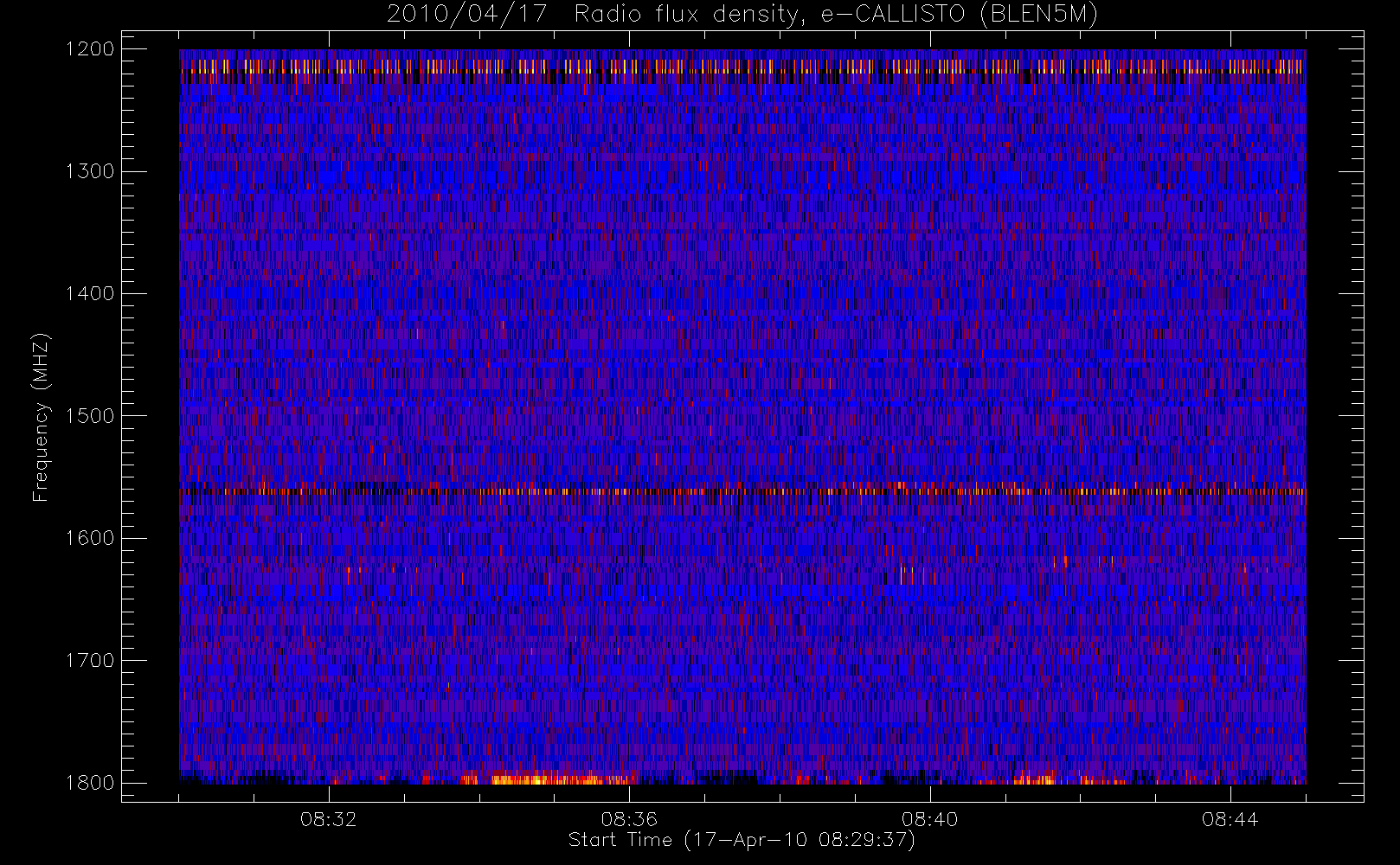1400x865 pixels.
Task: Click the 08:32 time tick label
Action: point(329,819)
